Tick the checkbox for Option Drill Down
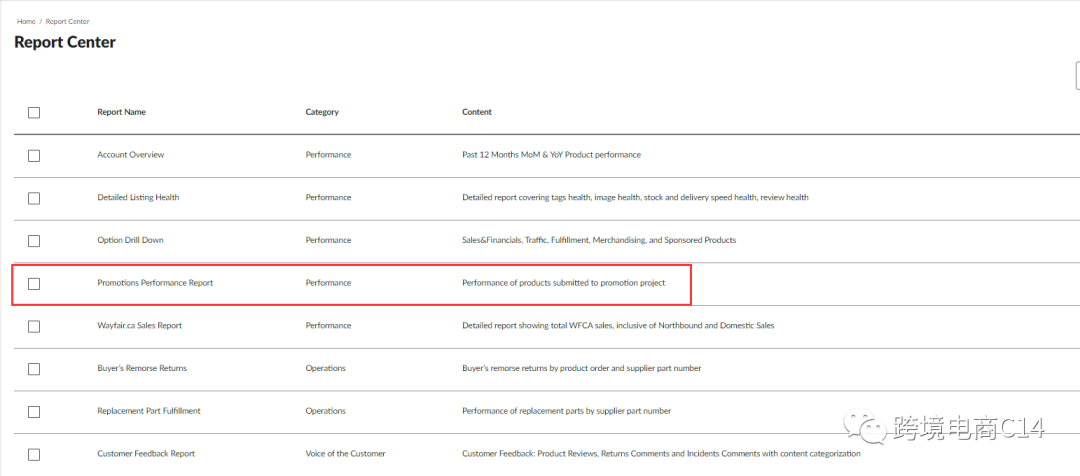 coord(34,241)
